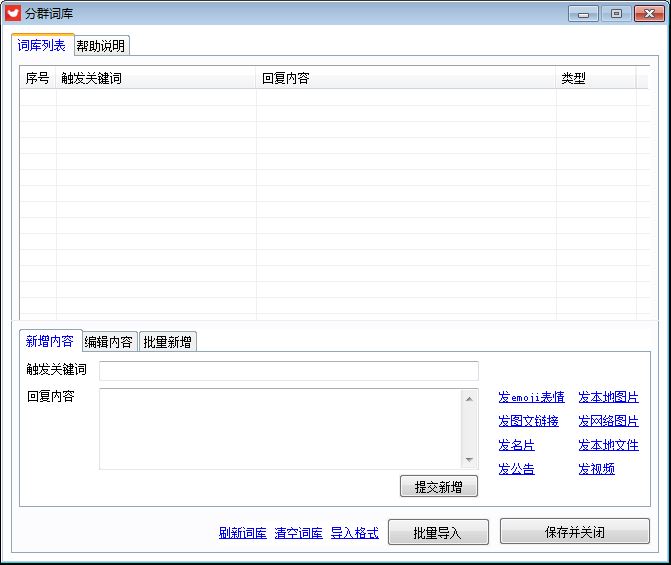Click the 发emoji表情 link
Screen dimensions: 671x565
coord(531,397)
